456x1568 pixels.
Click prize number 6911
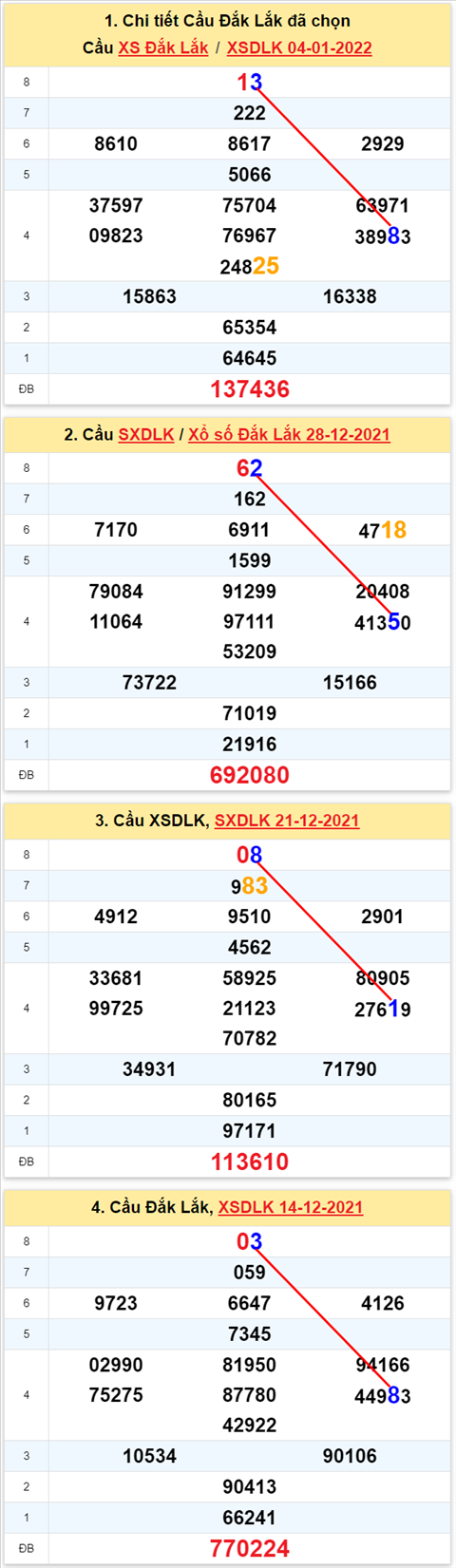(x=250, y=530)
